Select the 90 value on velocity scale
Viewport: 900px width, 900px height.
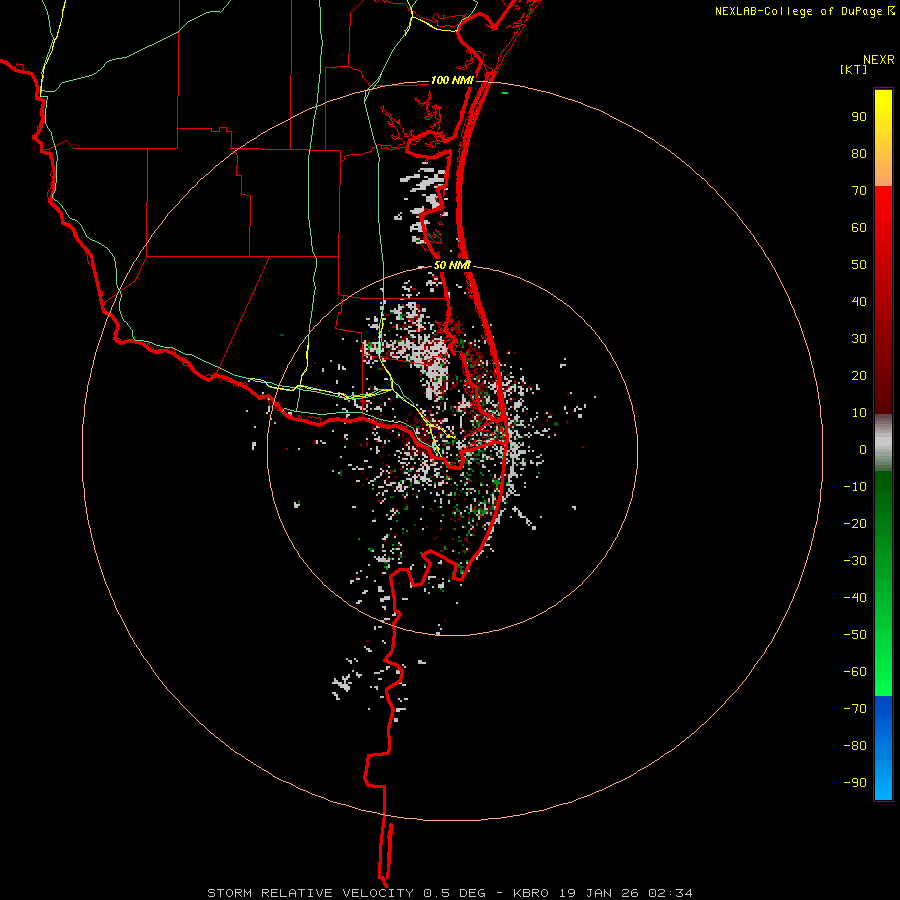[x=859, y=117]
